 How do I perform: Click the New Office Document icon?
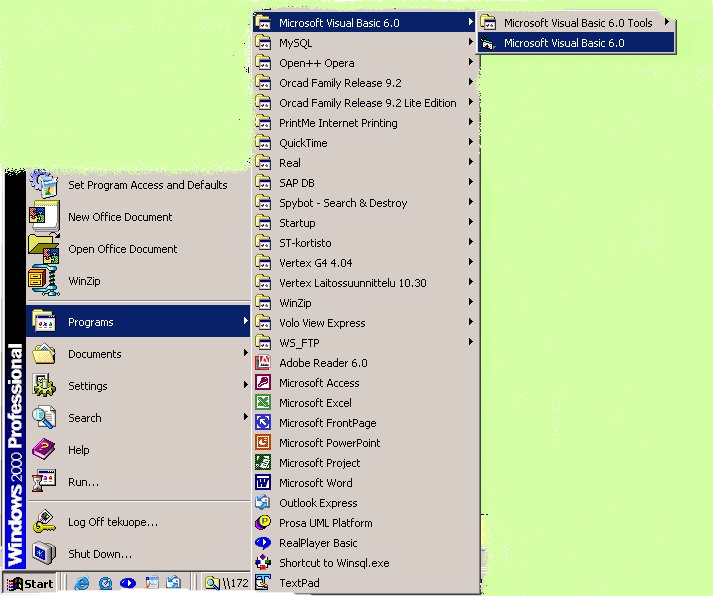44,216
